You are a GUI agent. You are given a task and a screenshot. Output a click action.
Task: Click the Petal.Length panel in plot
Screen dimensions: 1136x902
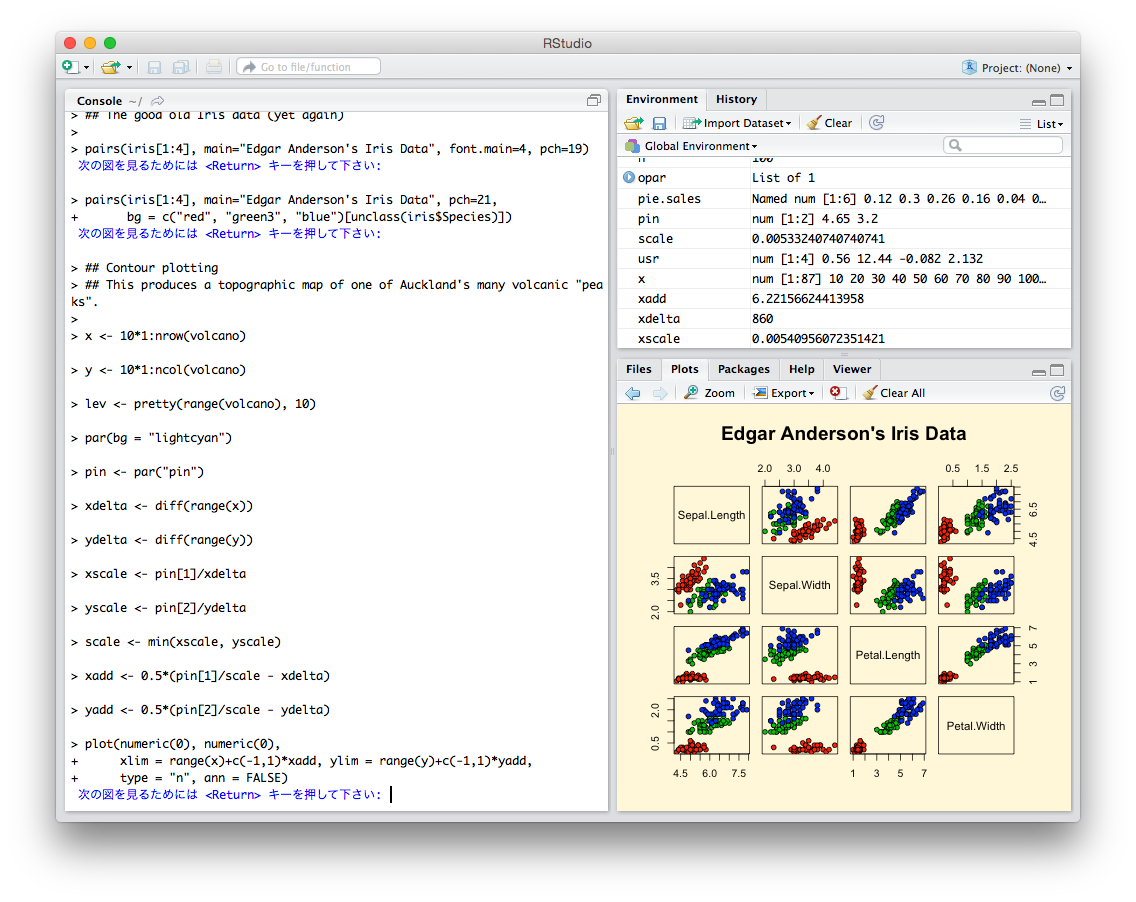888,655
